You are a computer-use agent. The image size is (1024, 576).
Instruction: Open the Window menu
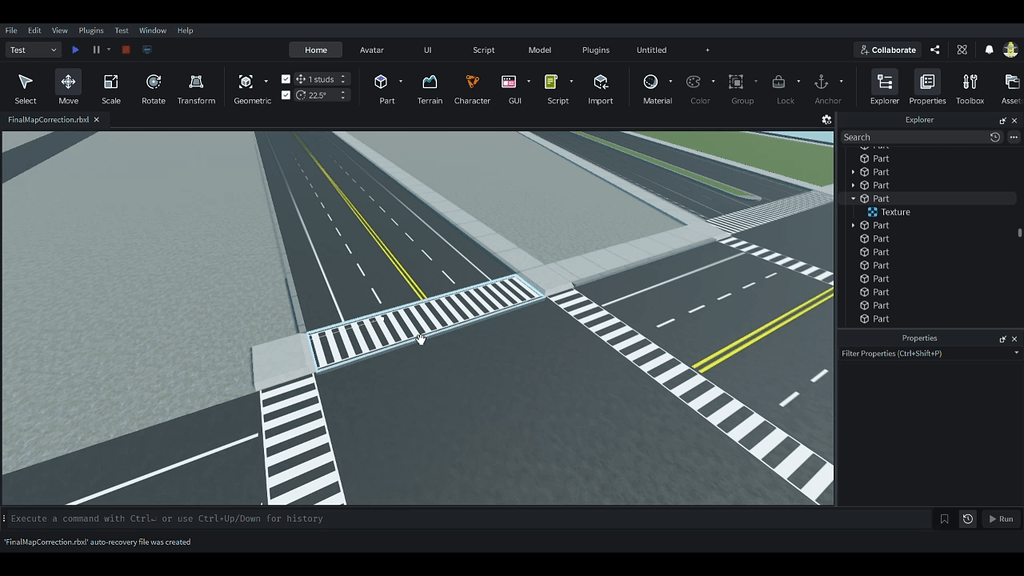tap(152, 30)
